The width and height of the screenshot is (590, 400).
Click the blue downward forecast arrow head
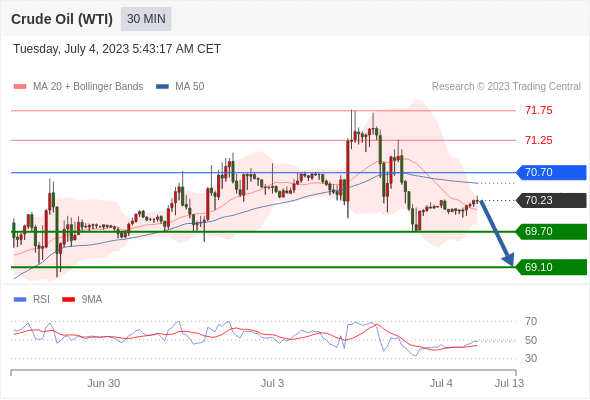pos(509,259)
